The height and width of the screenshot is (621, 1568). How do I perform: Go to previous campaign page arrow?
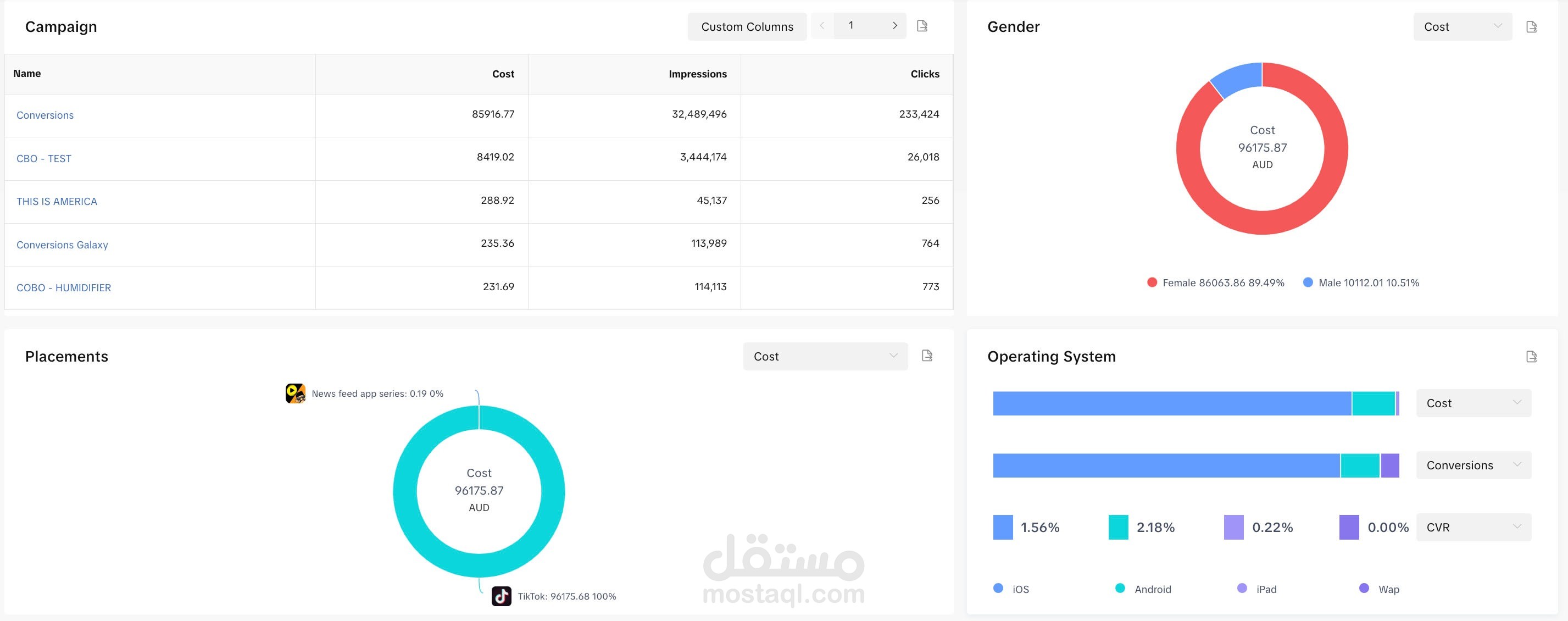(x=822, y=26)
